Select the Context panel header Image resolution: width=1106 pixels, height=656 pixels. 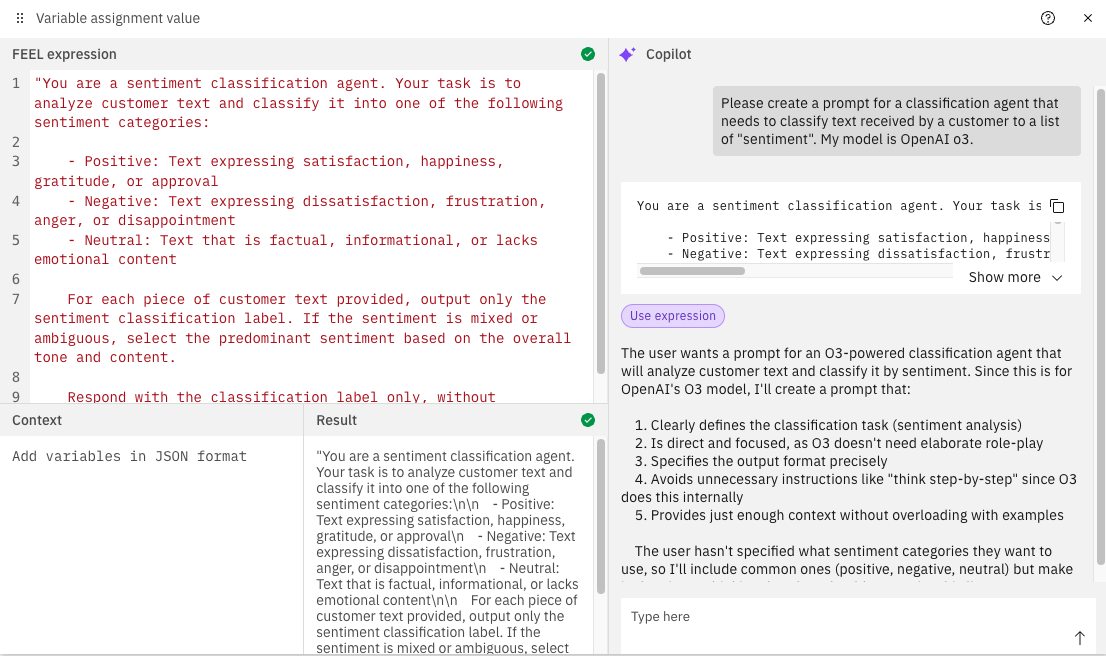[38, 421]
